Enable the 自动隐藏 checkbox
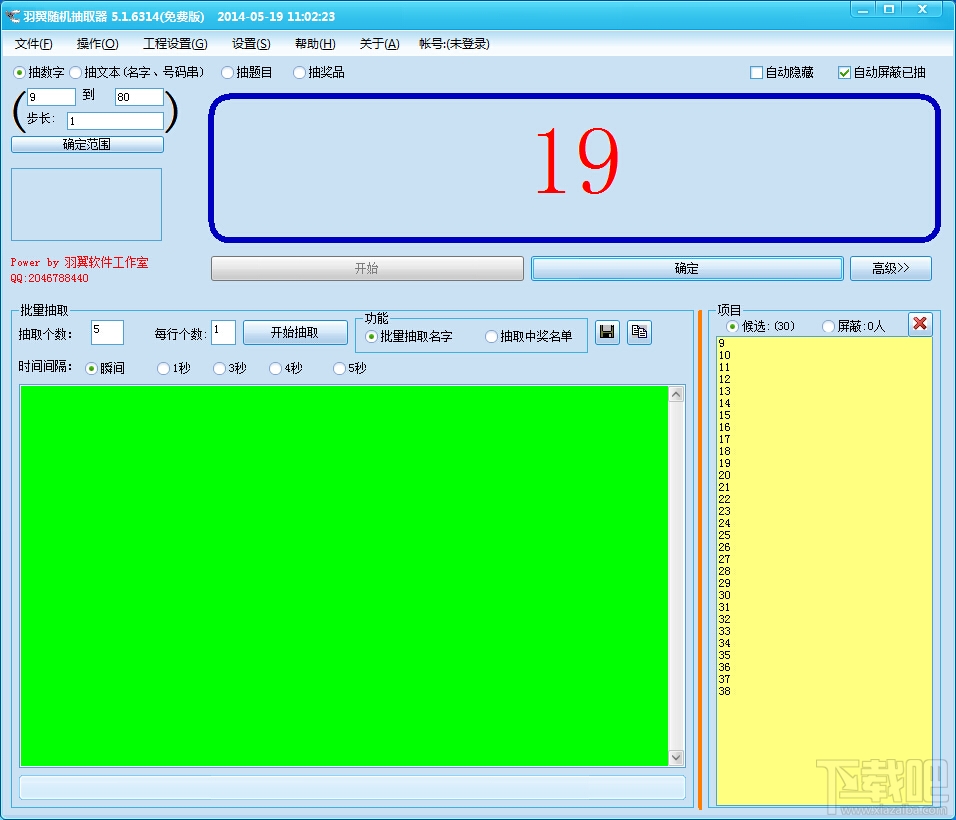 [757, 72]
